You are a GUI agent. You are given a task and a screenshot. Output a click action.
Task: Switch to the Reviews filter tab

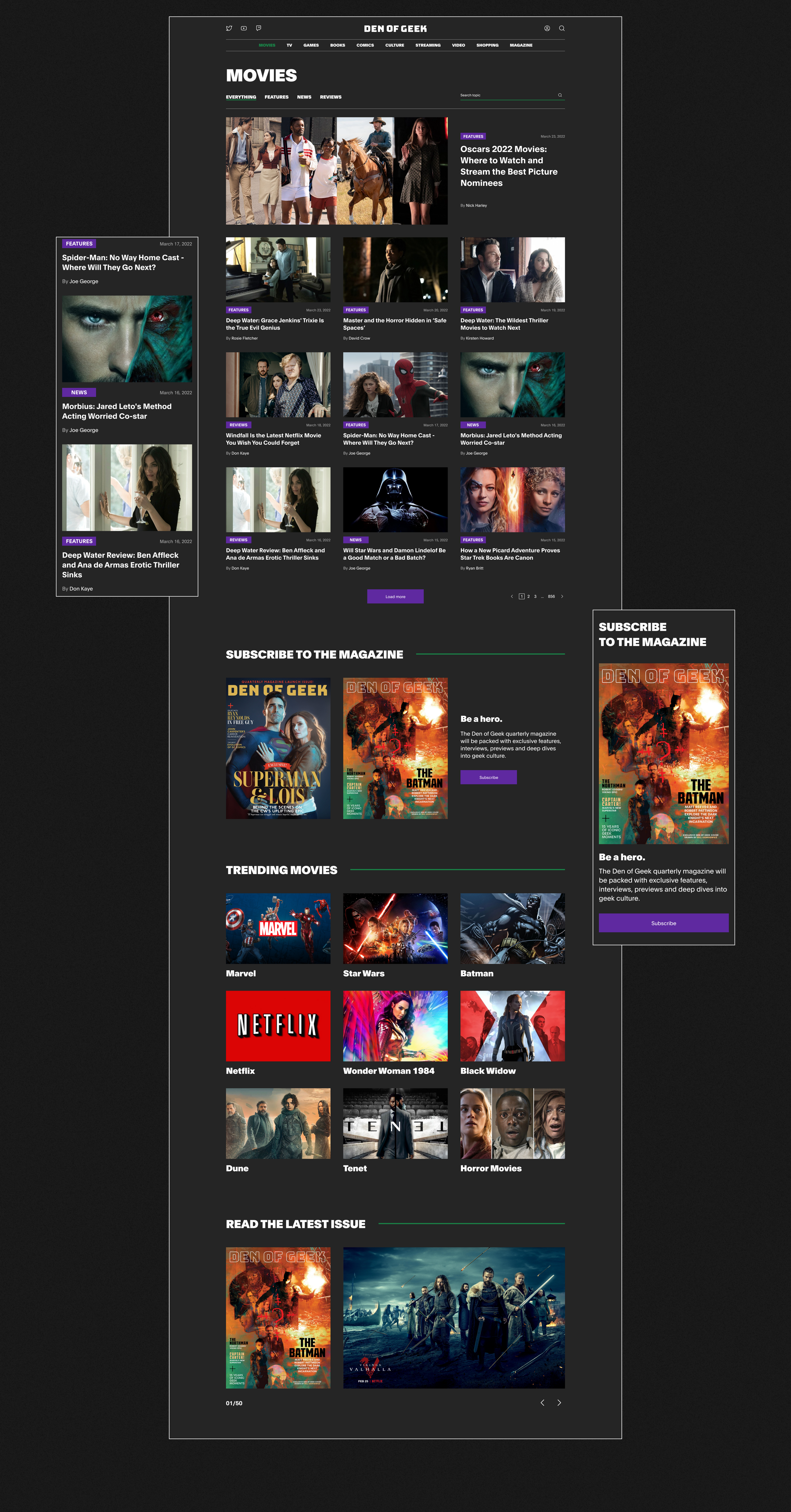click(x=330, y=97)
